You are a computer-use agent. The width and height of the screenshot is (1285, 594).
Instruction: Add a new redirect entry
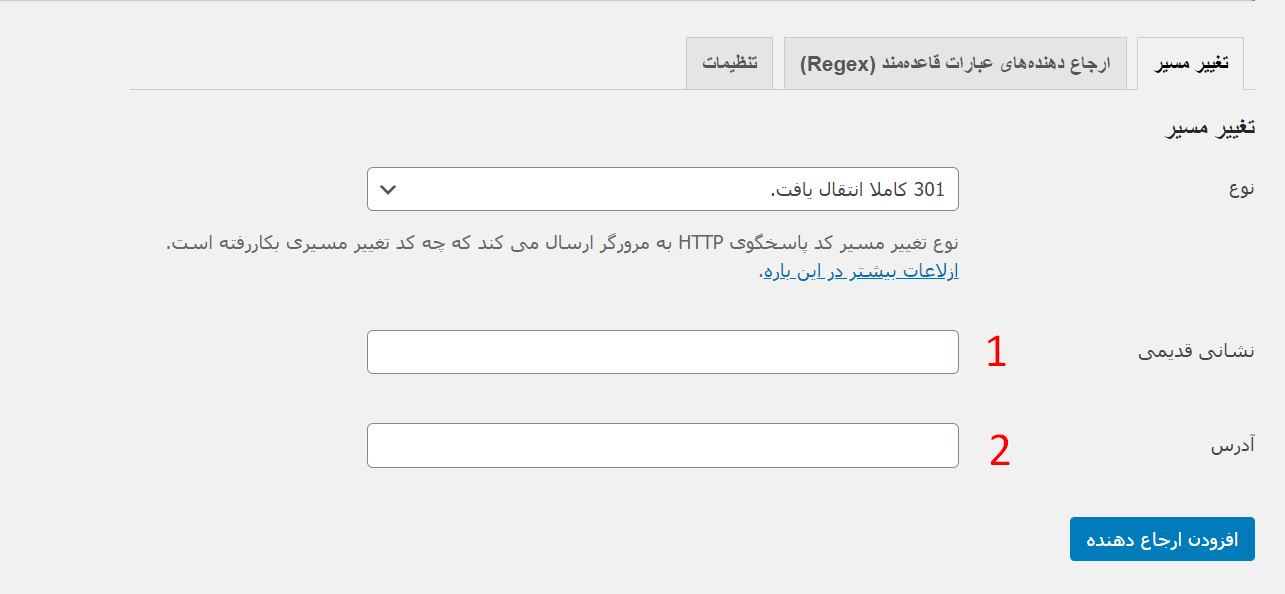click(1162, 538)
